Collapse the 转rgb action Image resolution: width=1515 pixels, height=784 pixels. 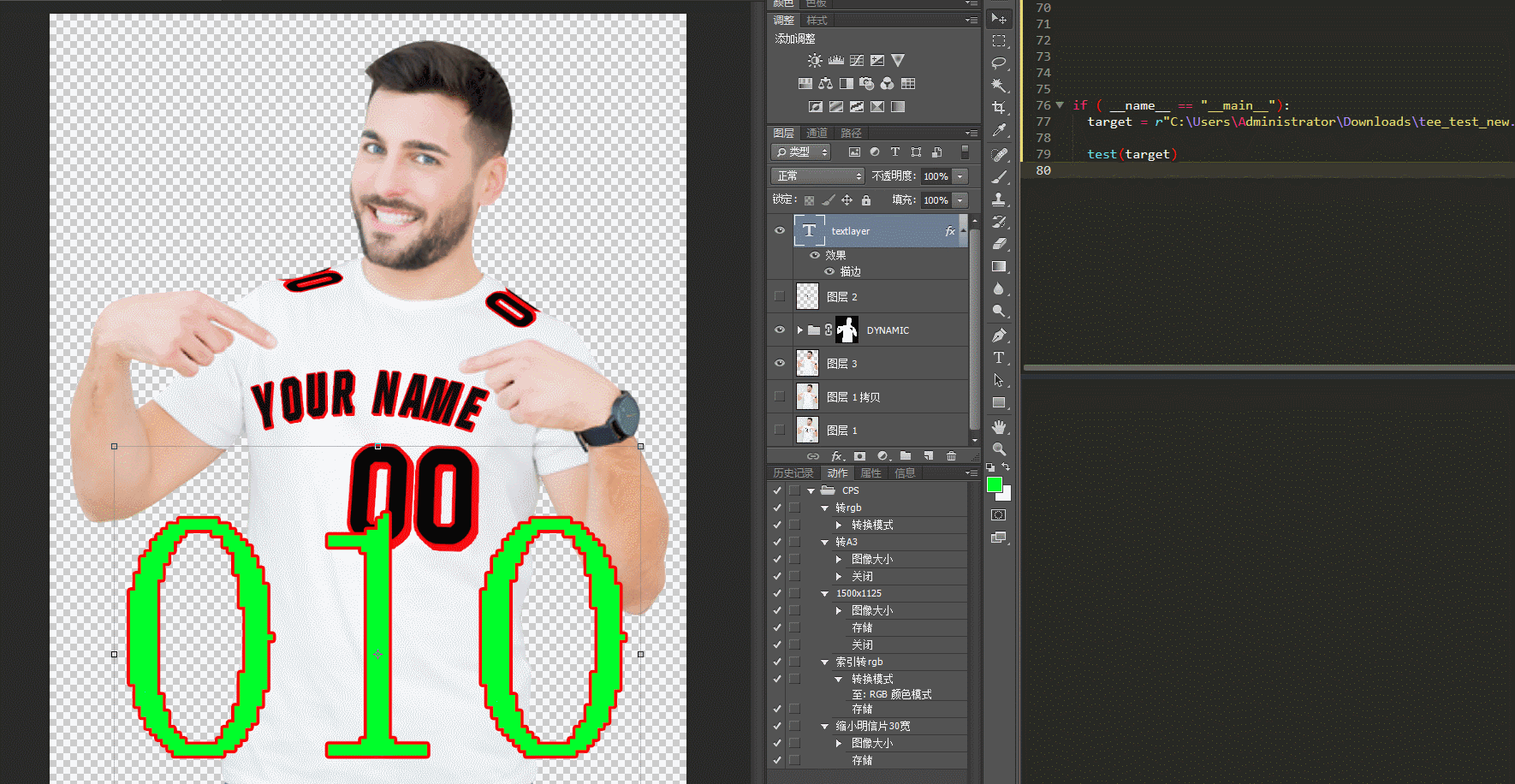click(825, 508)
